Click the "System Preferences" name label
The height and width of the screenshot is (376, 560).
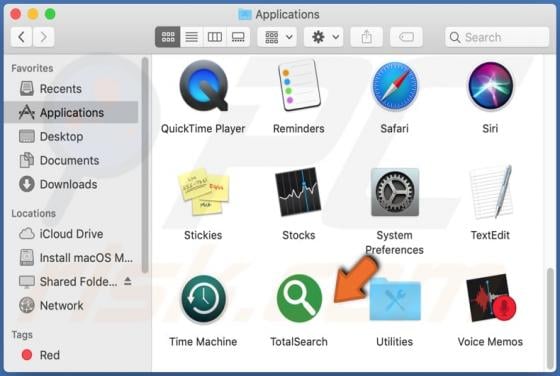tap(394, 242)
